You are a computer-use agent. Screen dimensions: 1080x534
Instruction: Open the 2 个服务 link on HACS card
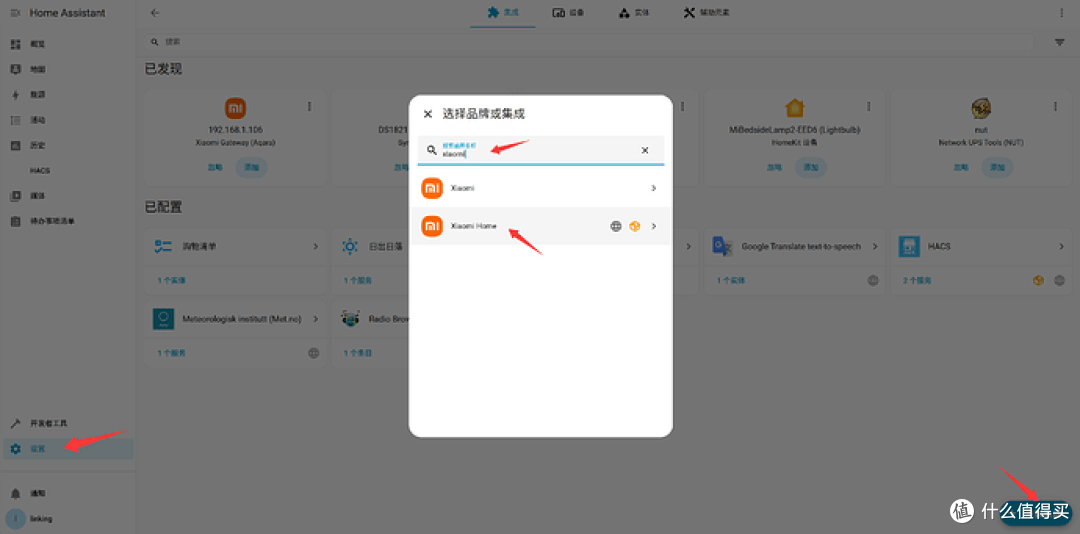click(917, 280)
